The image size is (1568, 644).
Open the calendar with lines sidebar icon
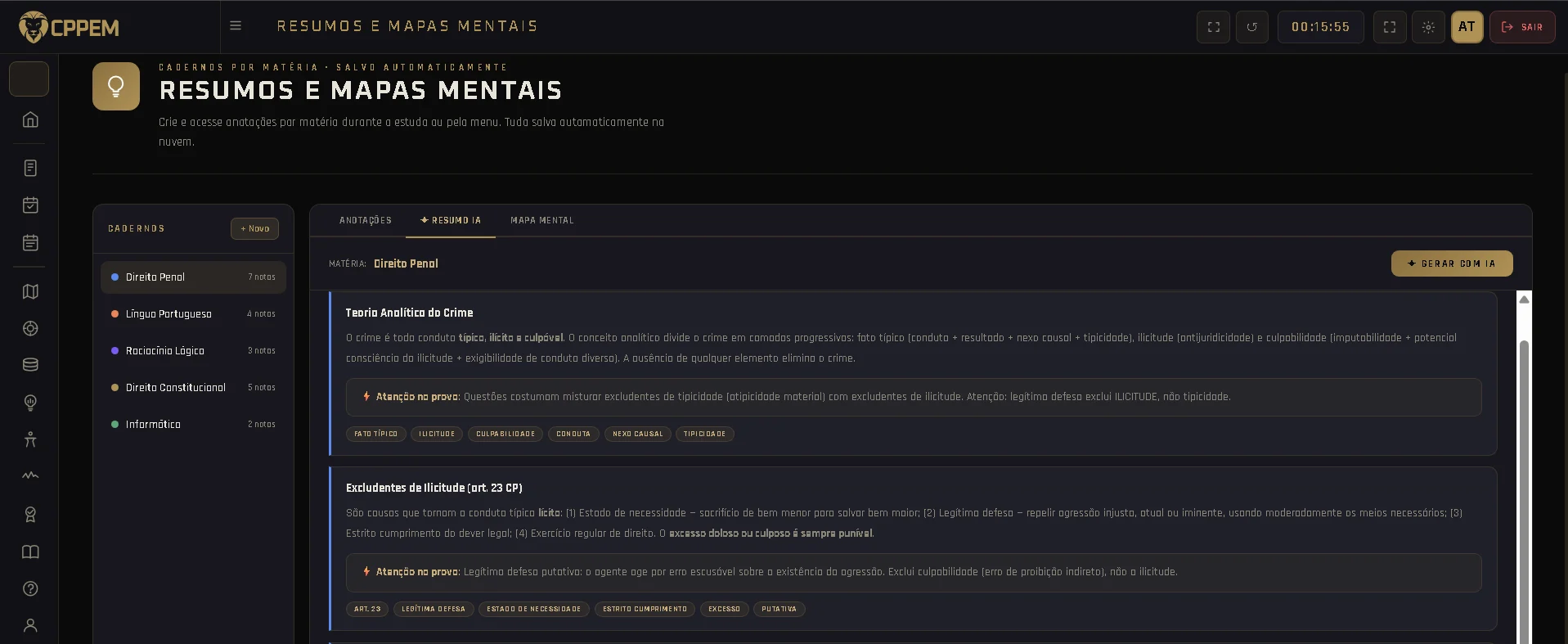click(30, 242)
